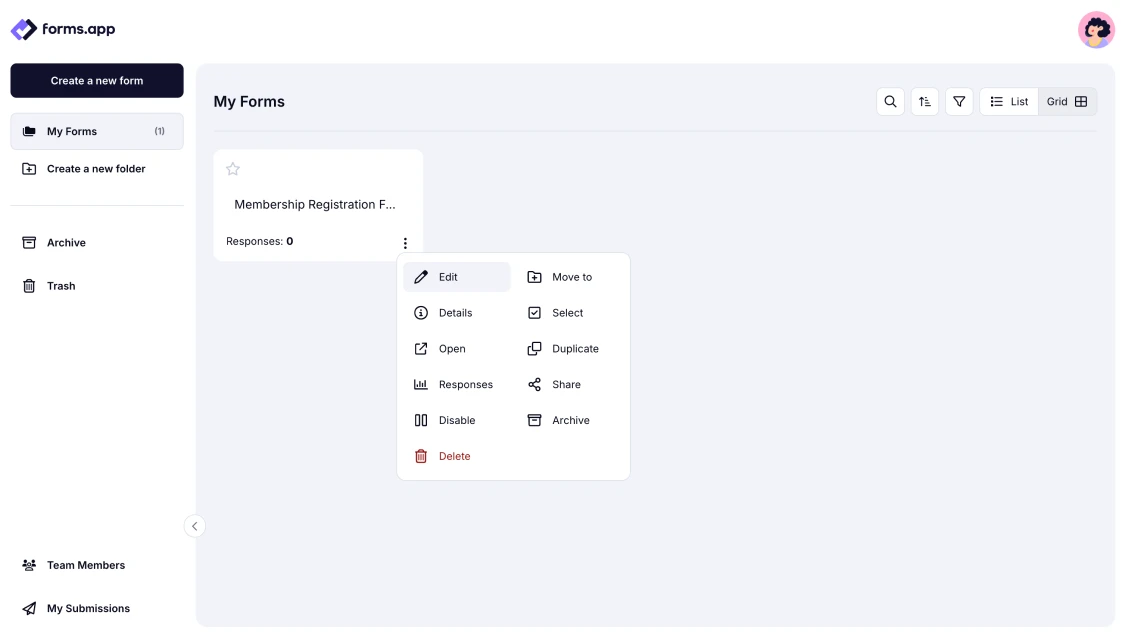Choose Duplicate in the context menu
Viewport: 1125px width, 635px height.
(574, 349)
